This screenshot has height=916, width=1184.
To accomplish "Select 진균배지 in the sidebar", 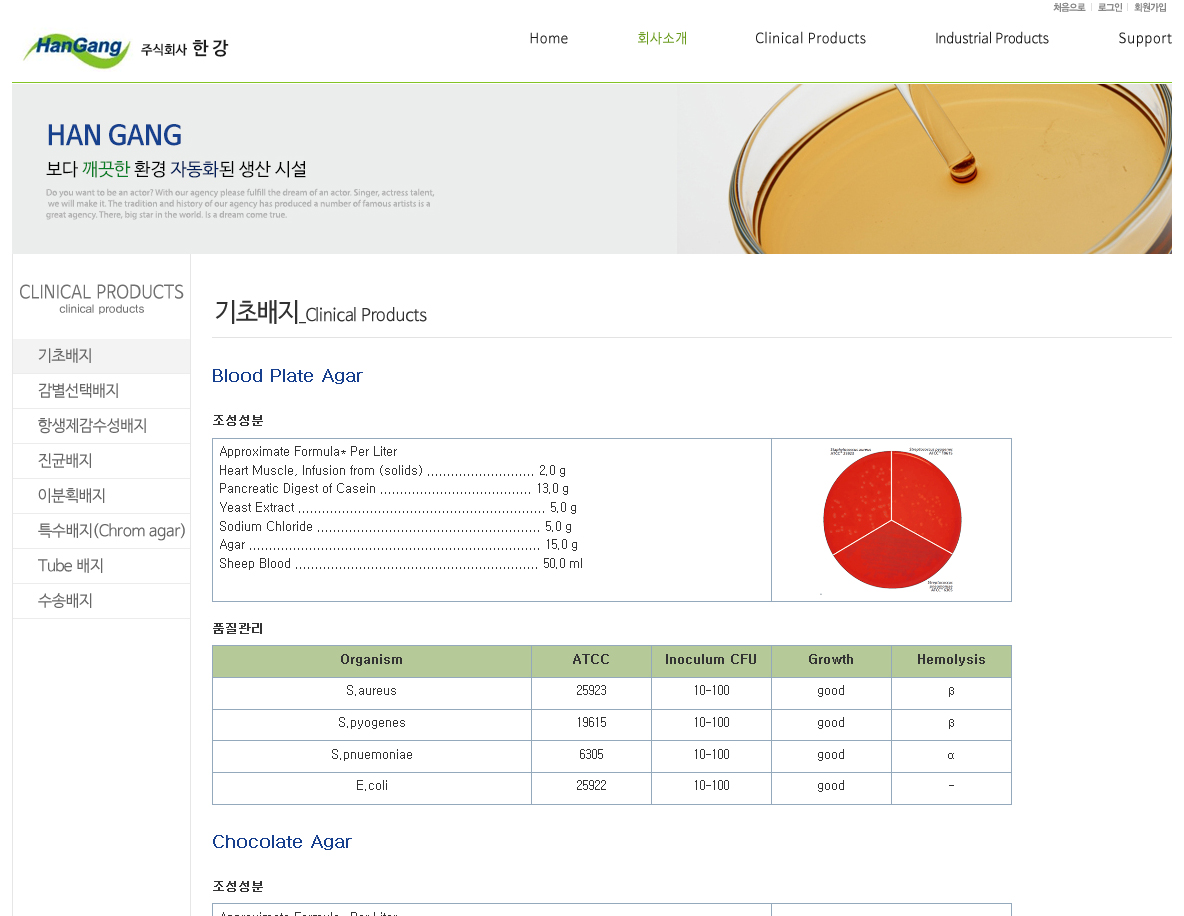I will tap(101, 461).
